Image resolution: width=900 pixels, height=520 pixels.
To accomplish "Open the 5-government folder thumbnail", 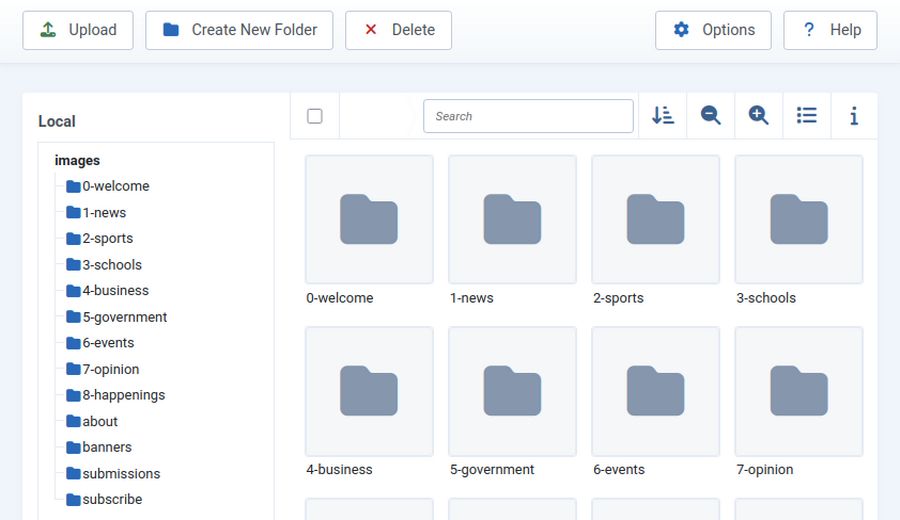I will (512, 391).
